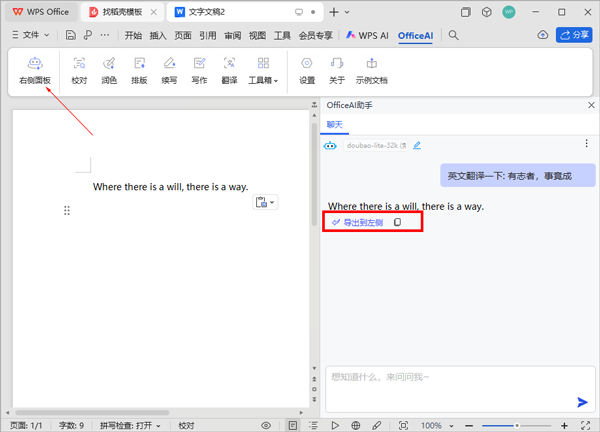600x432 pixels.
Task: Switch to page layout view in the status bar
Action: click(x=293, y=425)
